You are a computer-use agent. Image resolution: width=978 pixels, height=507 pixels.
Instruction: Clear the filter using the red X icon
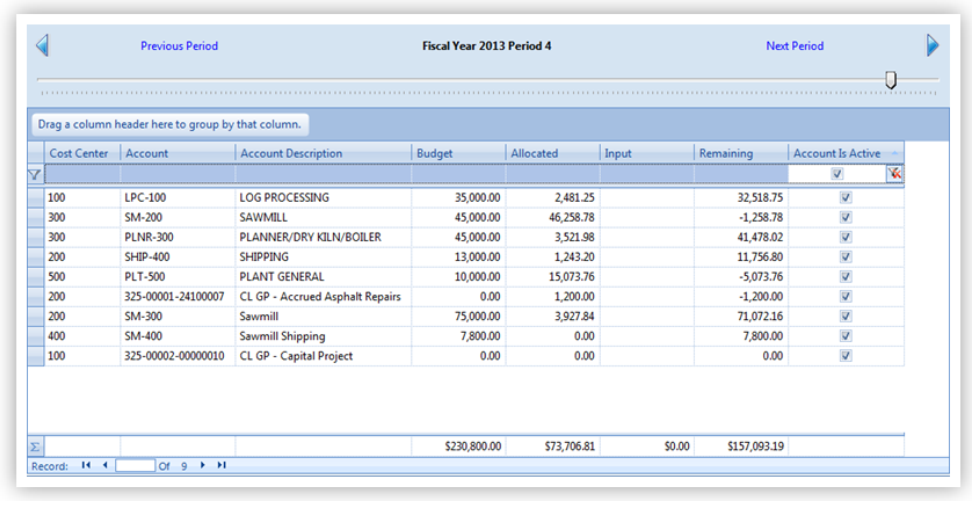[x=894, y=174]
